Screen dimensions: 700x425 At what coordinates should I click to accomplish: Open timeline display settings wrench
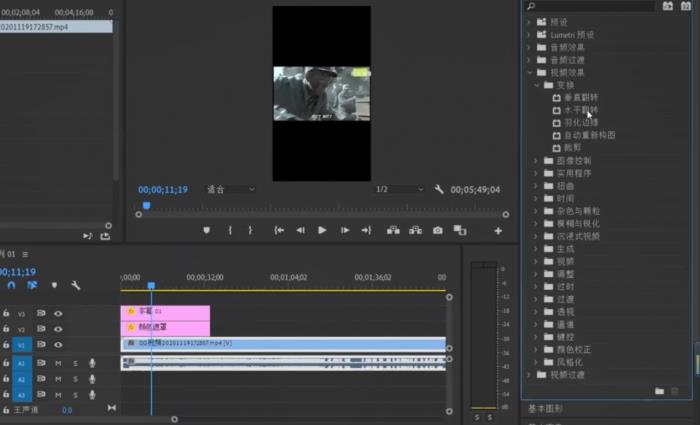[75, 286]
